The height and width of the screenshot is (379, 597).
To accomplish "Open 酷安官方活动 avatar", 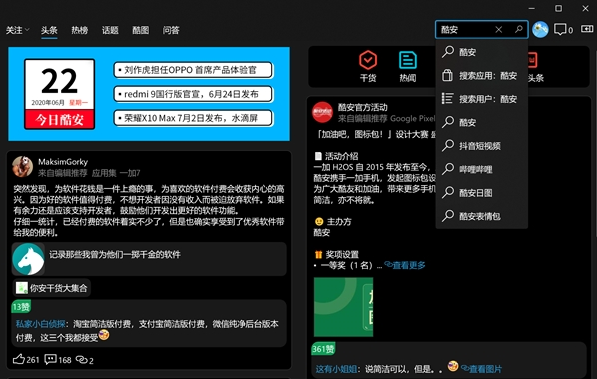I will tap(322, 112).
